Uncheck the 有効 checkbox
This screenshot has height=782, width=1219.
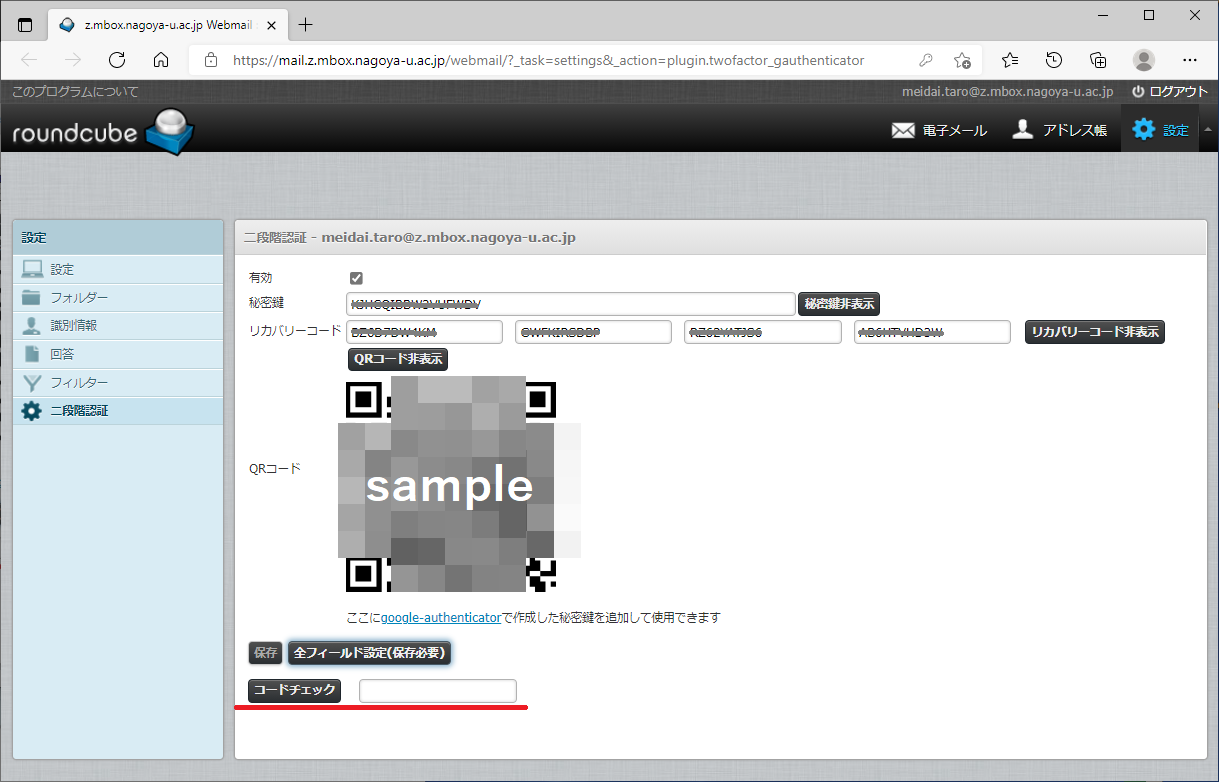(356, 278)
